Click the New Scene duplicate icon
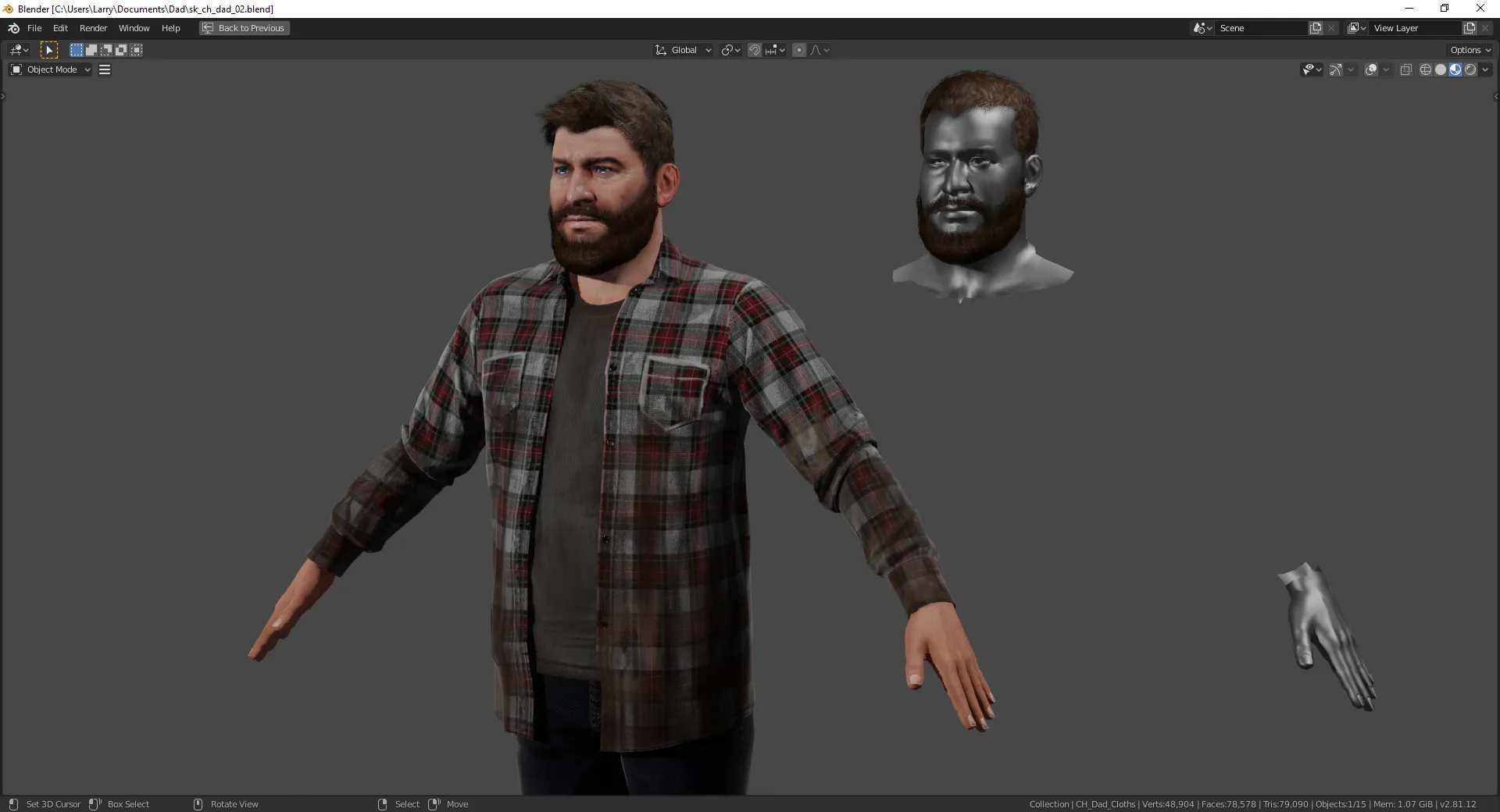Screen dimensions: 1500x812 (x=1316, y=28)
